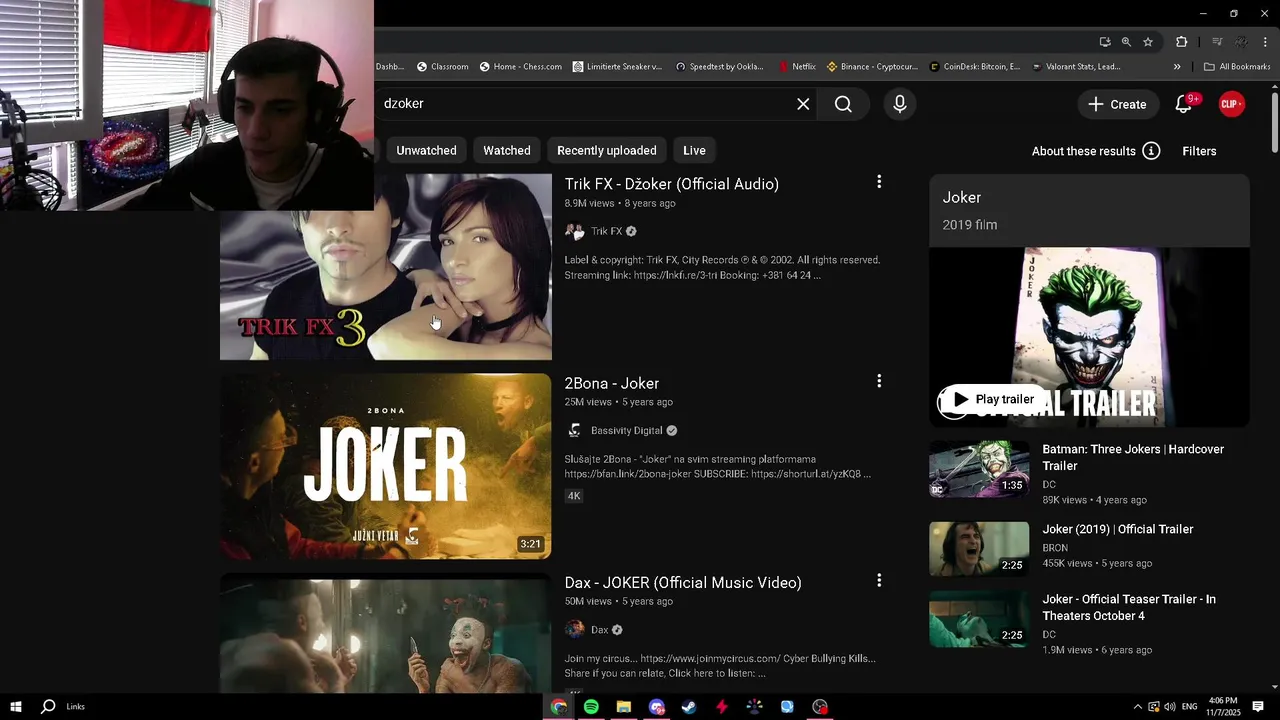Open Joker (2019) Official Trailer by BRON
Viewport: 1280px width, 720px height.
coord(1118,529)
